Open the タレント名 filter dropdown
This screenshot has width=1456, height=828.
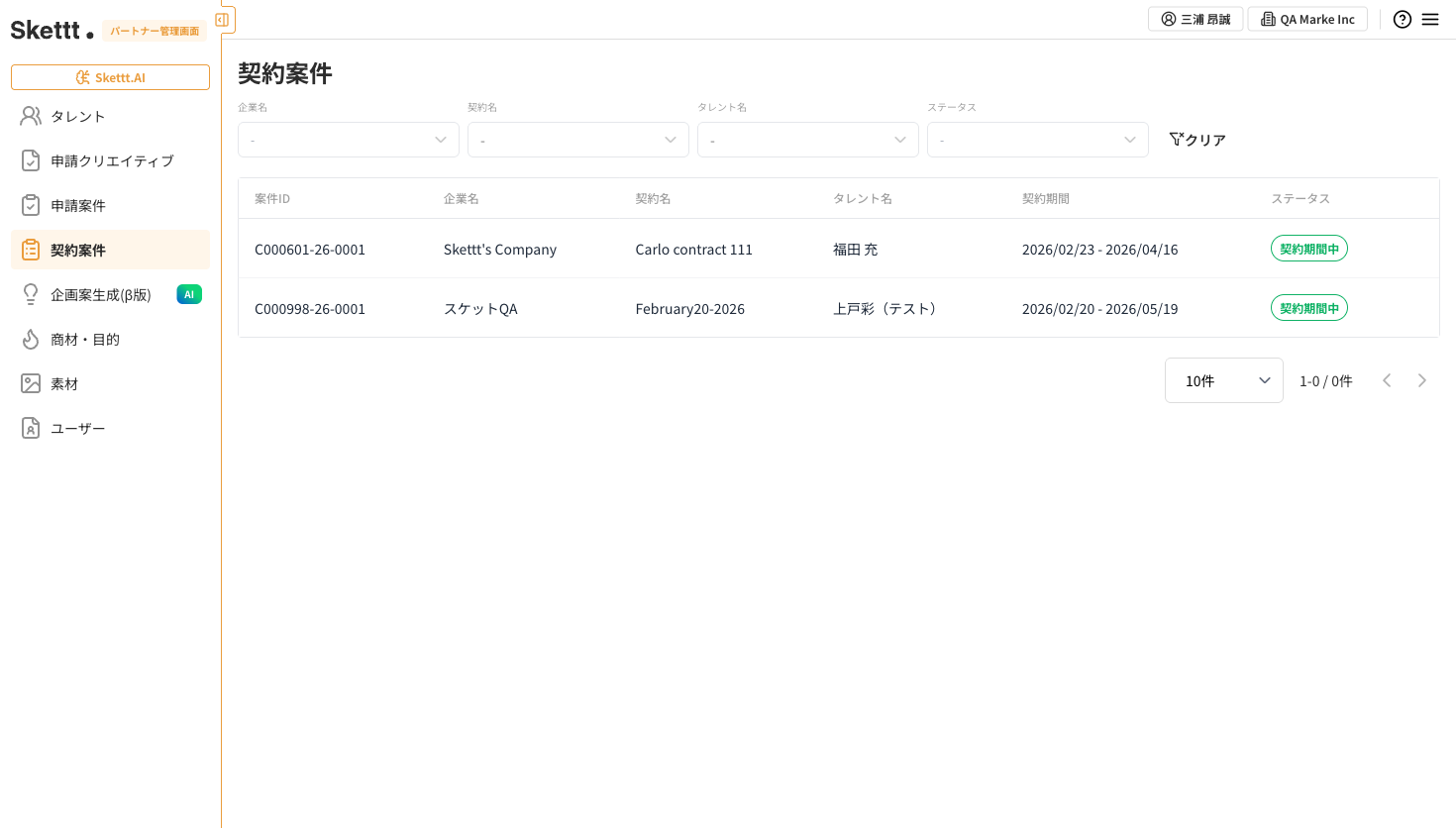807,140
